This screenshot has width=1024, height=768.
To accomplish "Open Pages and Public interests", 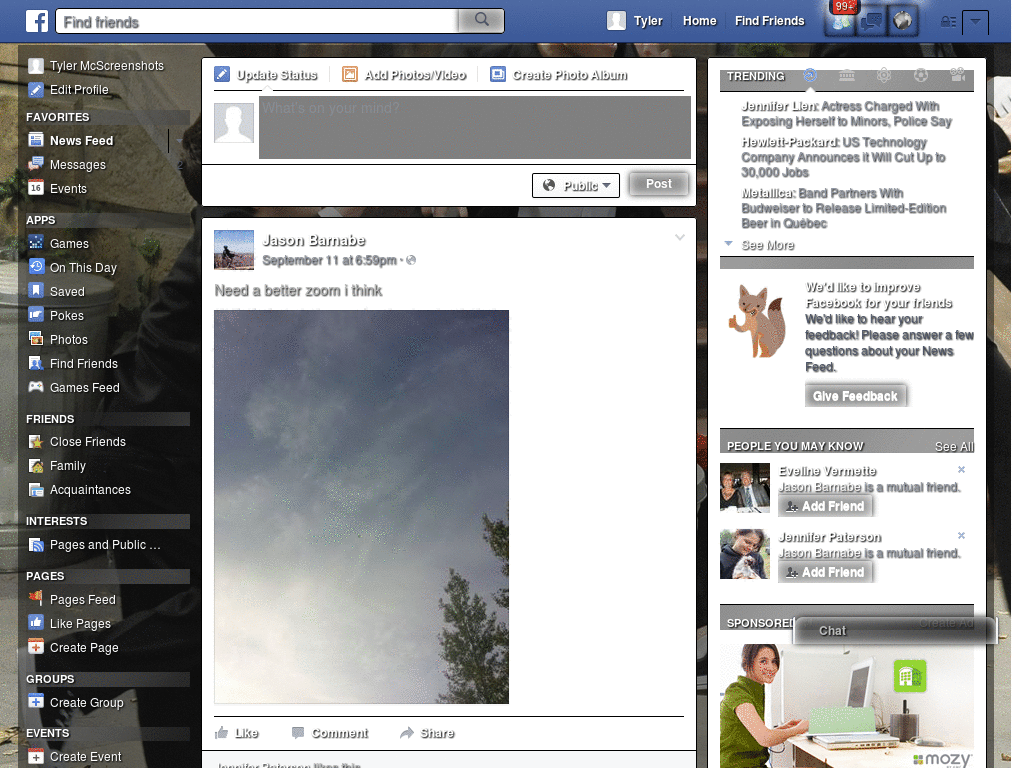I will 94,545.
